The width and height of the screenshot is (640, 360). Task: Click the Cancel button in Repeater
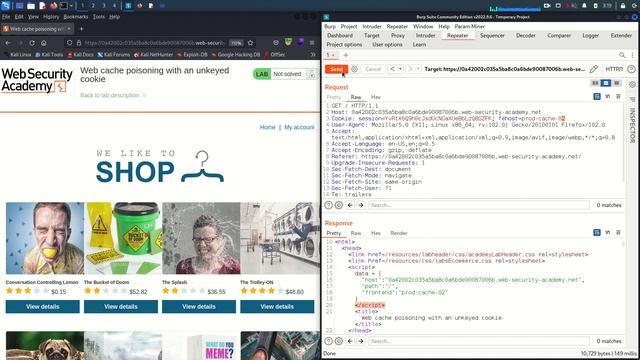pos(373,69)
